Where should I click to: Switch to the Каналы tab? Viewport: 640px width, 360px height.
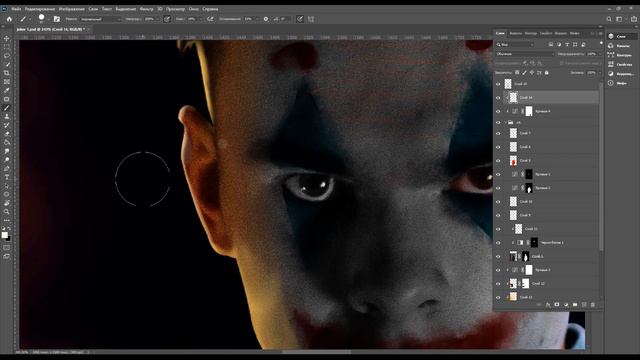point(516,33)
